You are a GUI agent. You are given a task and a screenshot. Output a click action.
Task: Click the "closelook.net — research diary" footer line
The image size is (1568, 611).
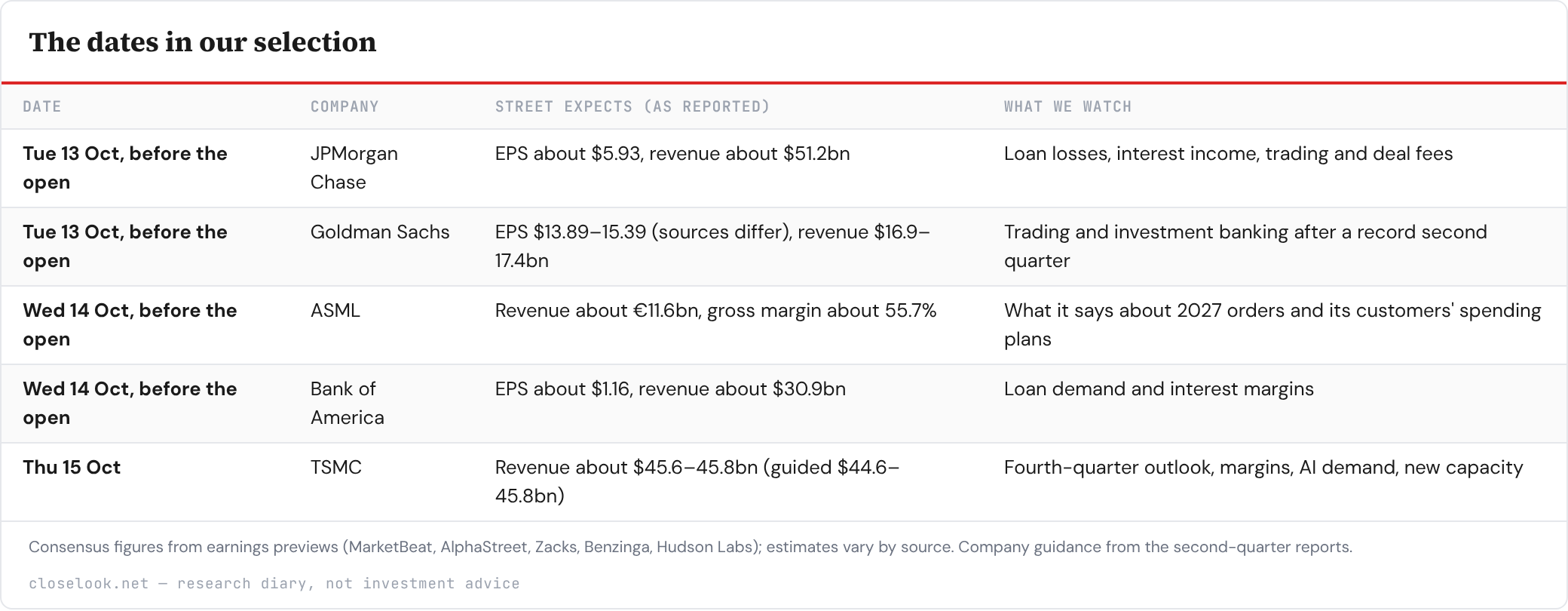pyautogui.click(x=274, y=583)
